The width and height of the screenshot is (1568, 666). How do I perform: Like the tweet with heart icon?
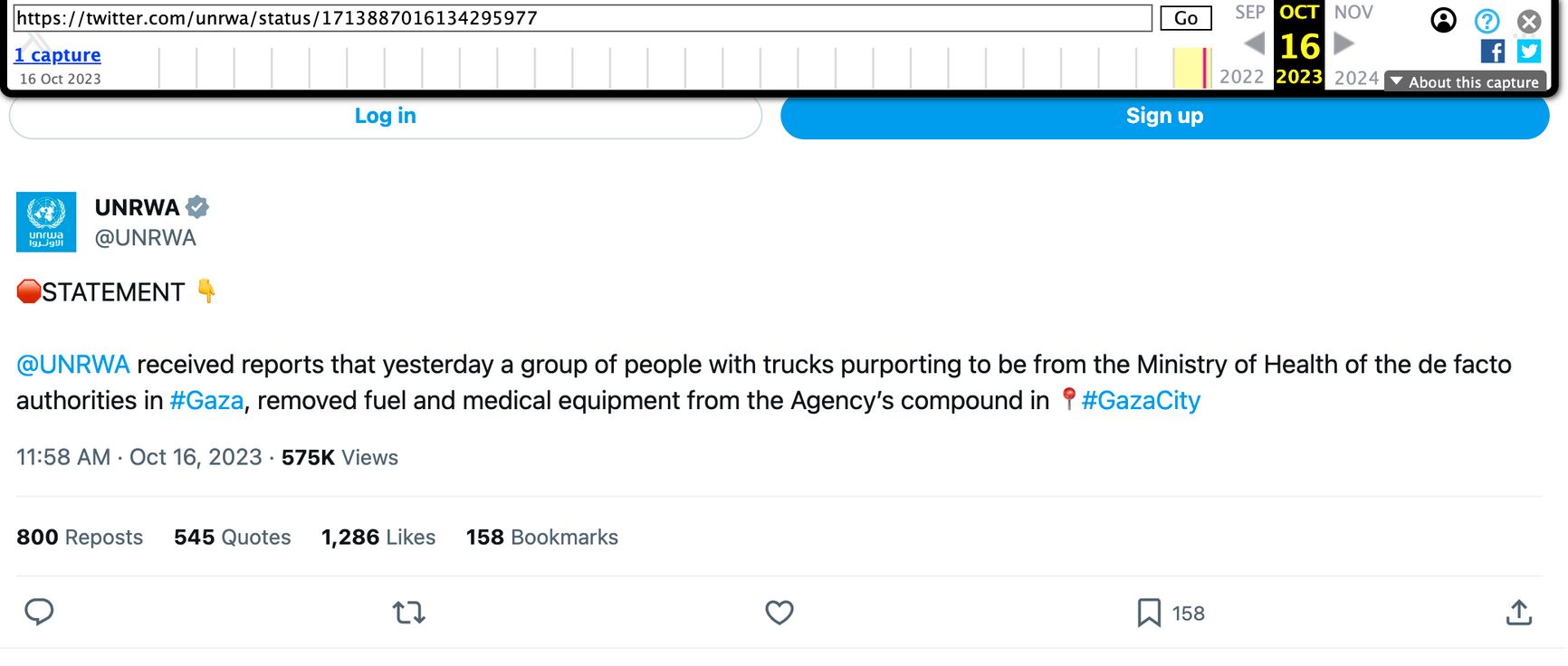pos(779,613)
